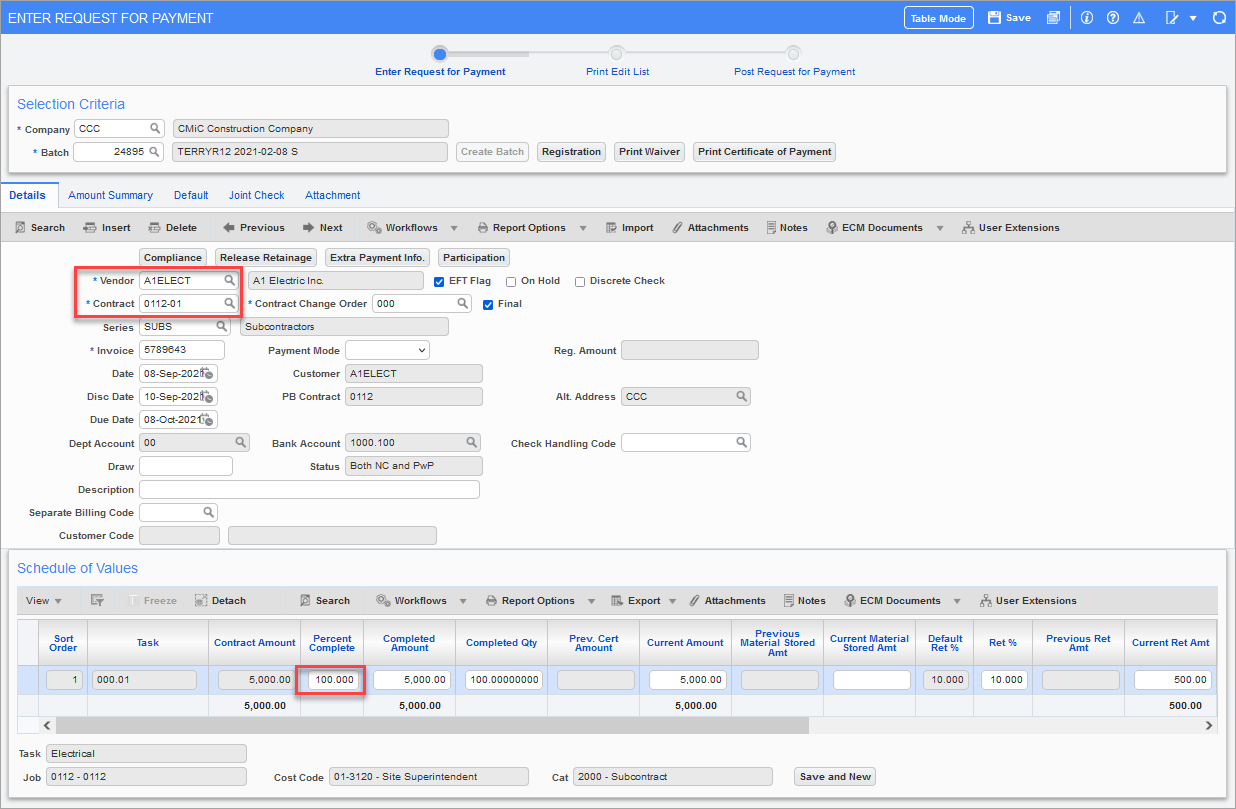The image size is (1236, 809).
Task: Click the information icon in header
Action: click(x=1087, y=18)
